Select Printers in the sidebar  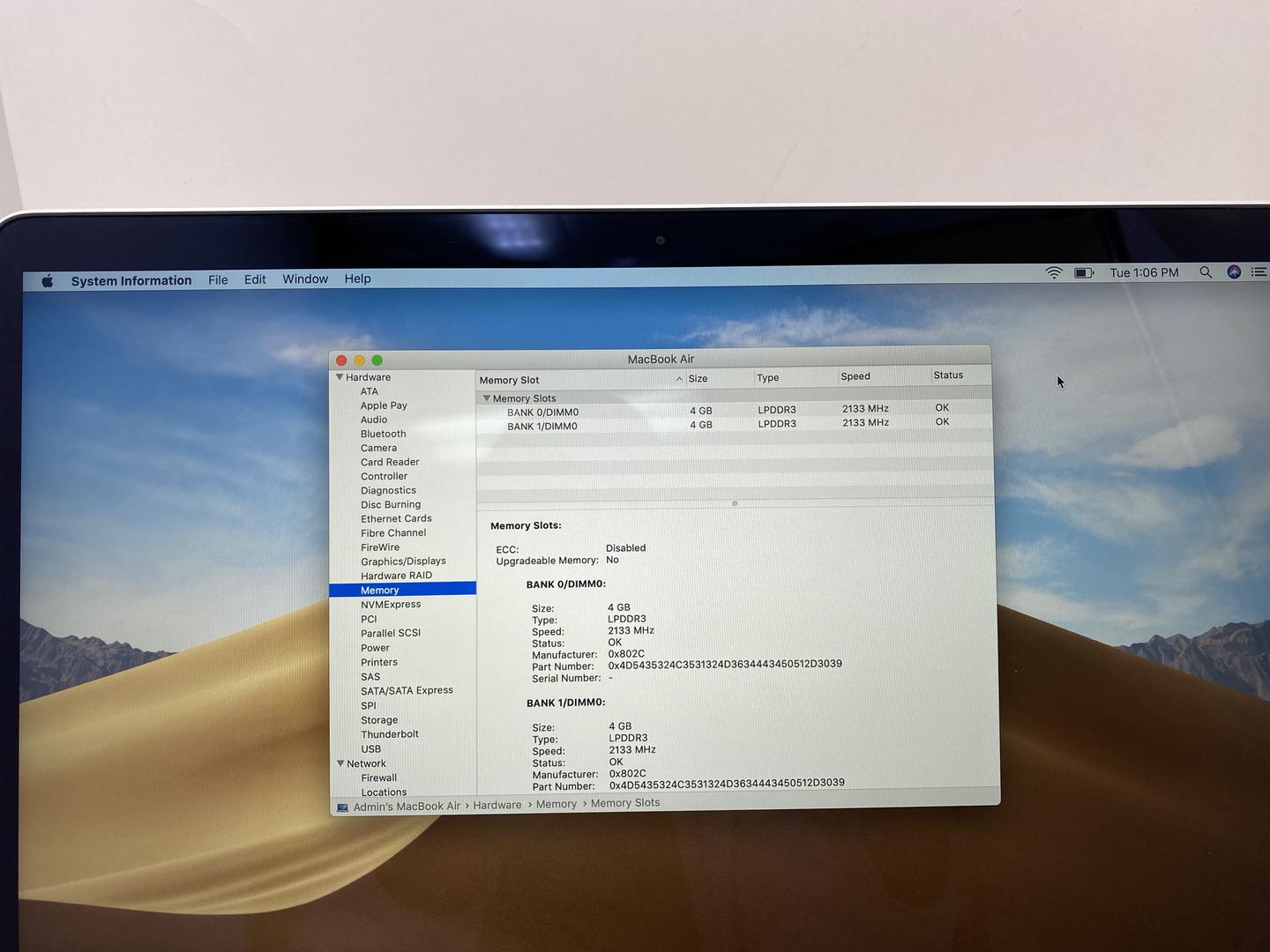[x=379, y=662]
